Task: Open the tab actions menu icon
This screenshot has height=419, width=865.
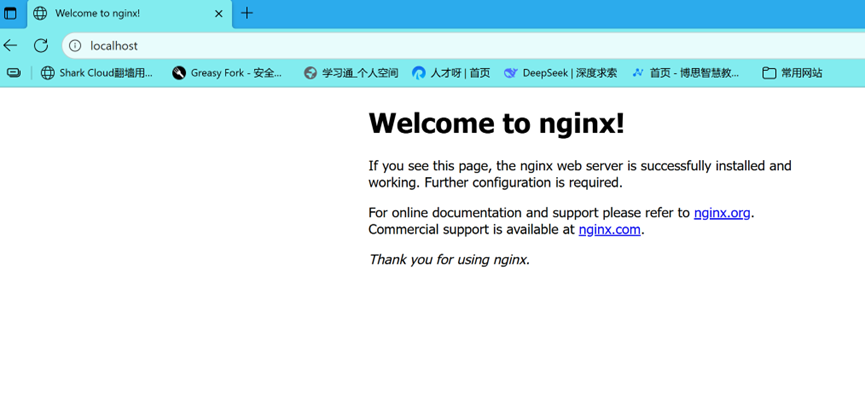Action: [10, 13]
